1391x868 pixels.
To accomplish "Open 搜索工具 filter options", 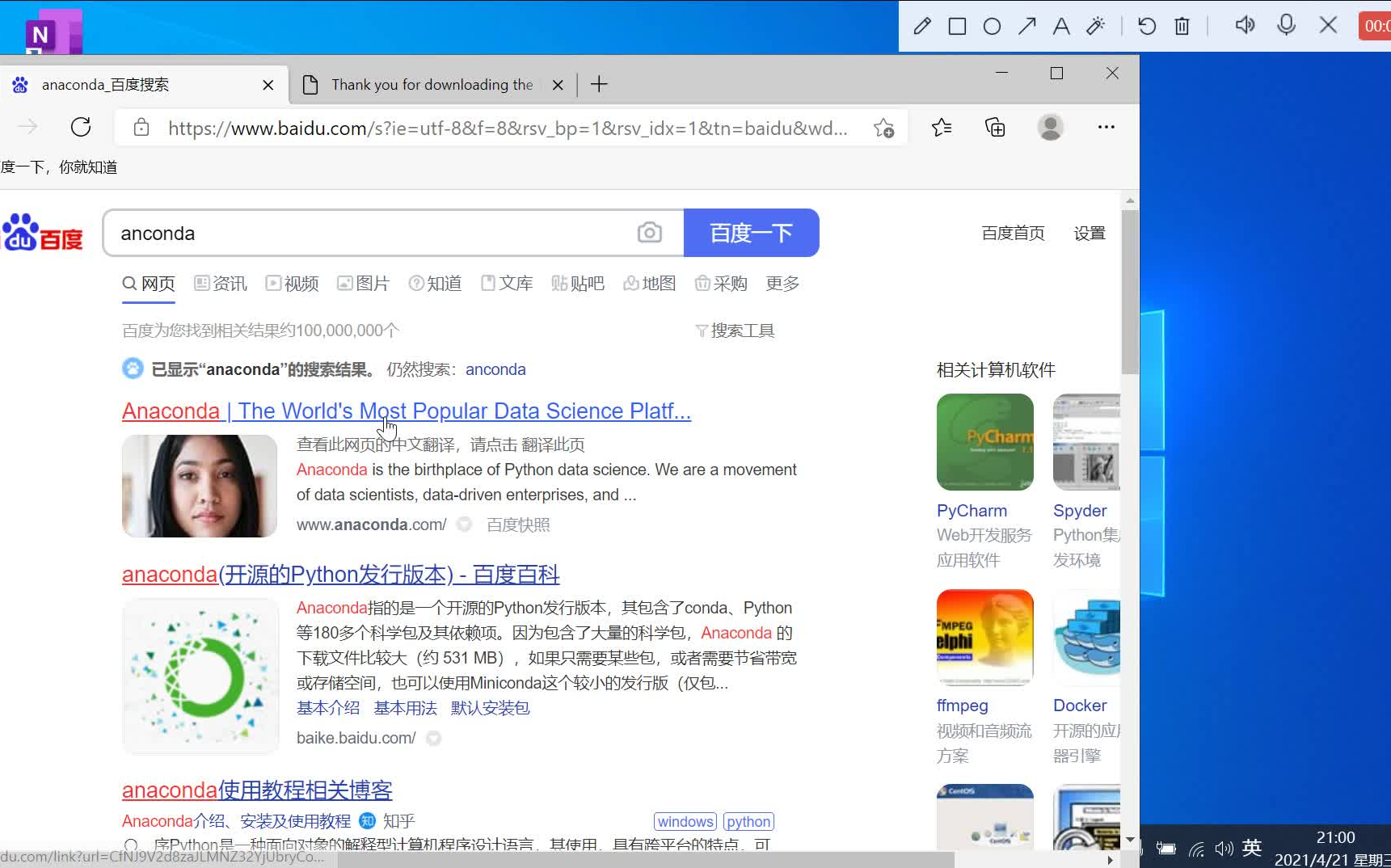I will [735, 331].
